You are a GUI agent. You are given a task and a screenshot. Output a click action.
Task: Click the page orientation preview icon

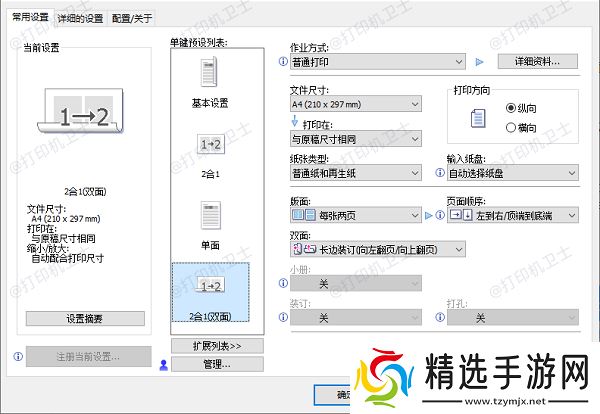(x=478, y=118)
